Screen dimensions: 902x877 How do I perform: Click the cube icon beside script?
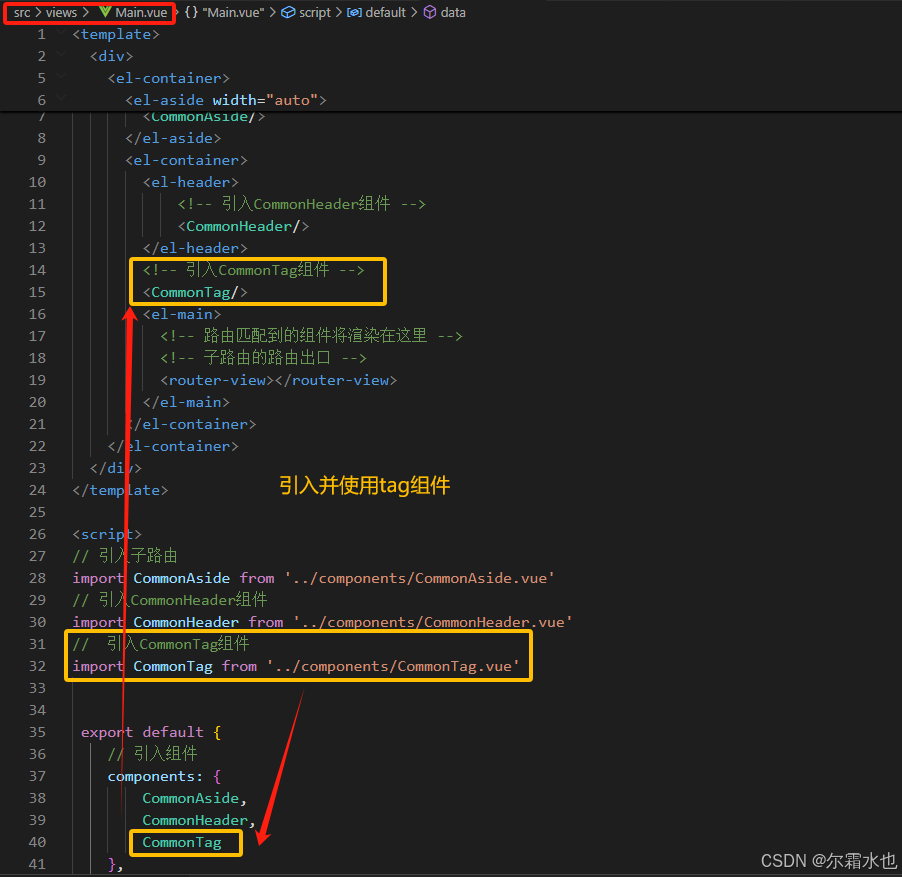[x=288, y=12]
